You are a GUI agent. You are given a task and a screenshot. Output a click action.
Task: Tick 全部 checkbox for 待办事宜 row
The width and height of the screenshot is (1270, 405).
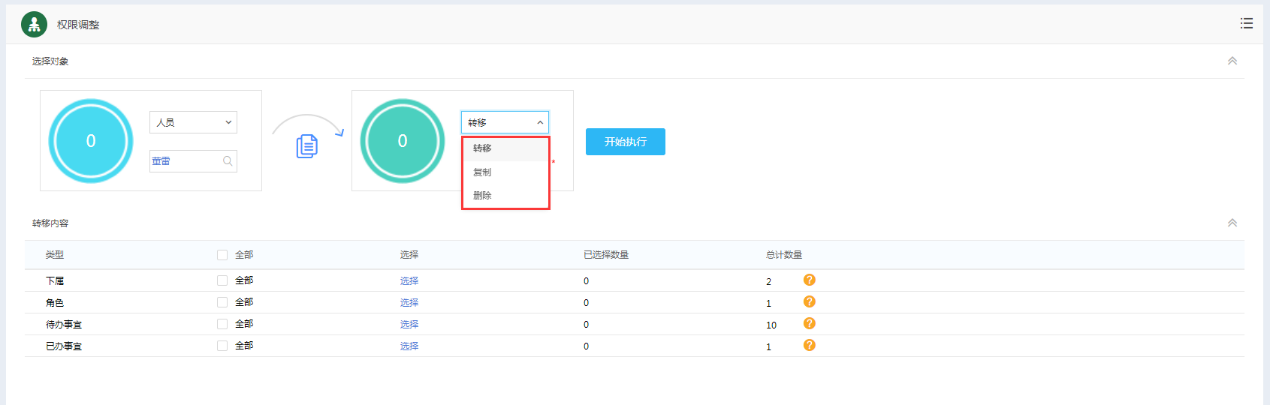(222, 324)
